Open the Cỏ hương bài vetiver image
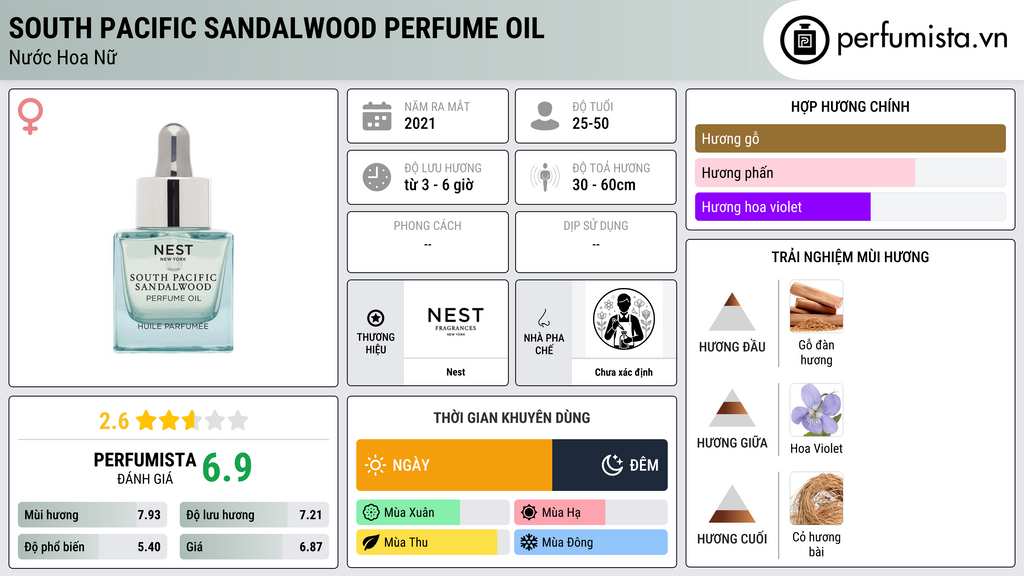This screenshot has width=1024, height=576. pos(816,498)
